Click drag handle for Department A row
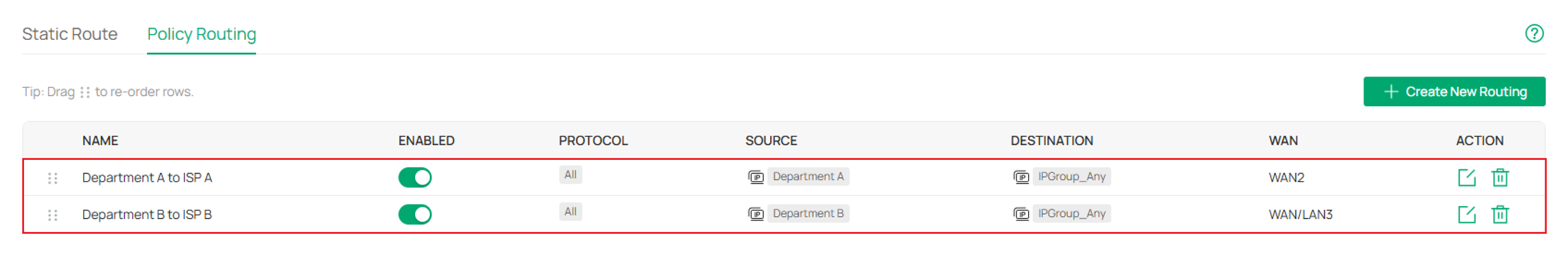 53,178
